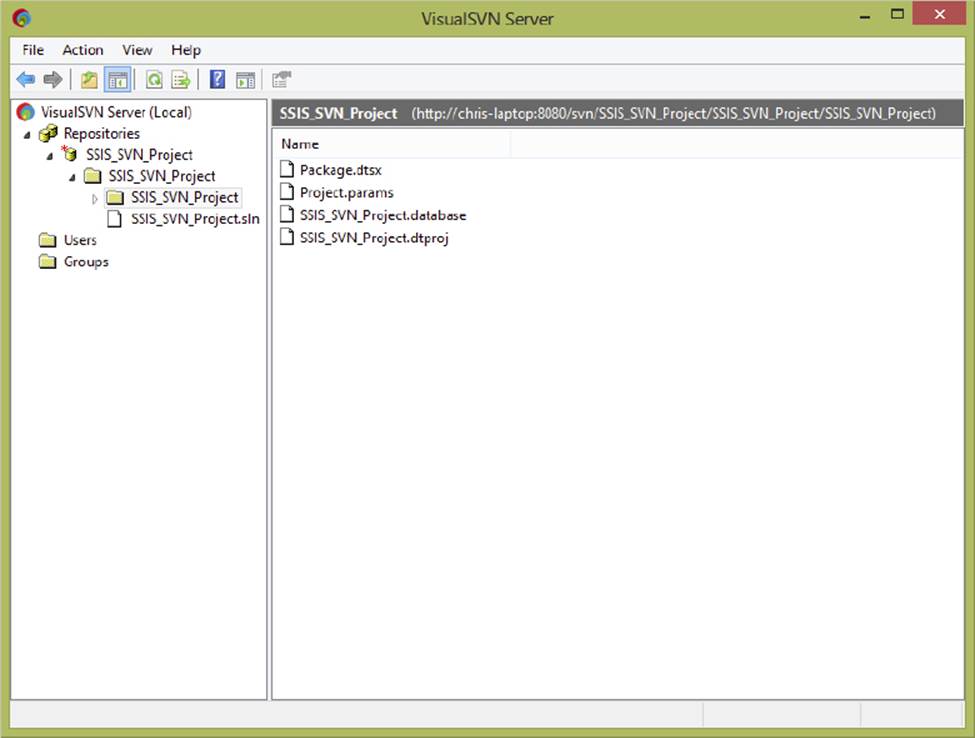Select the highlighted SSIS_SVN_Project subfolder label

[x=185, y=197]
